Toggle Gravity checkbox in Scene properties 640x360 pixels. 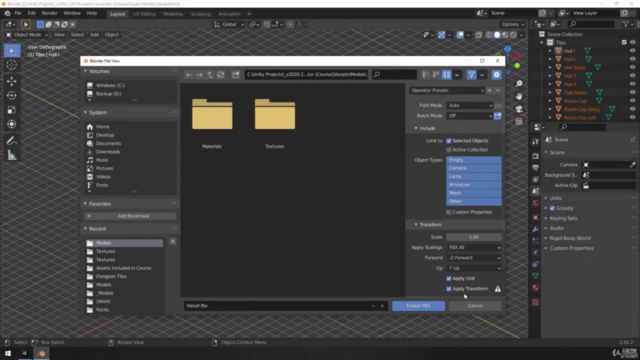552,208
